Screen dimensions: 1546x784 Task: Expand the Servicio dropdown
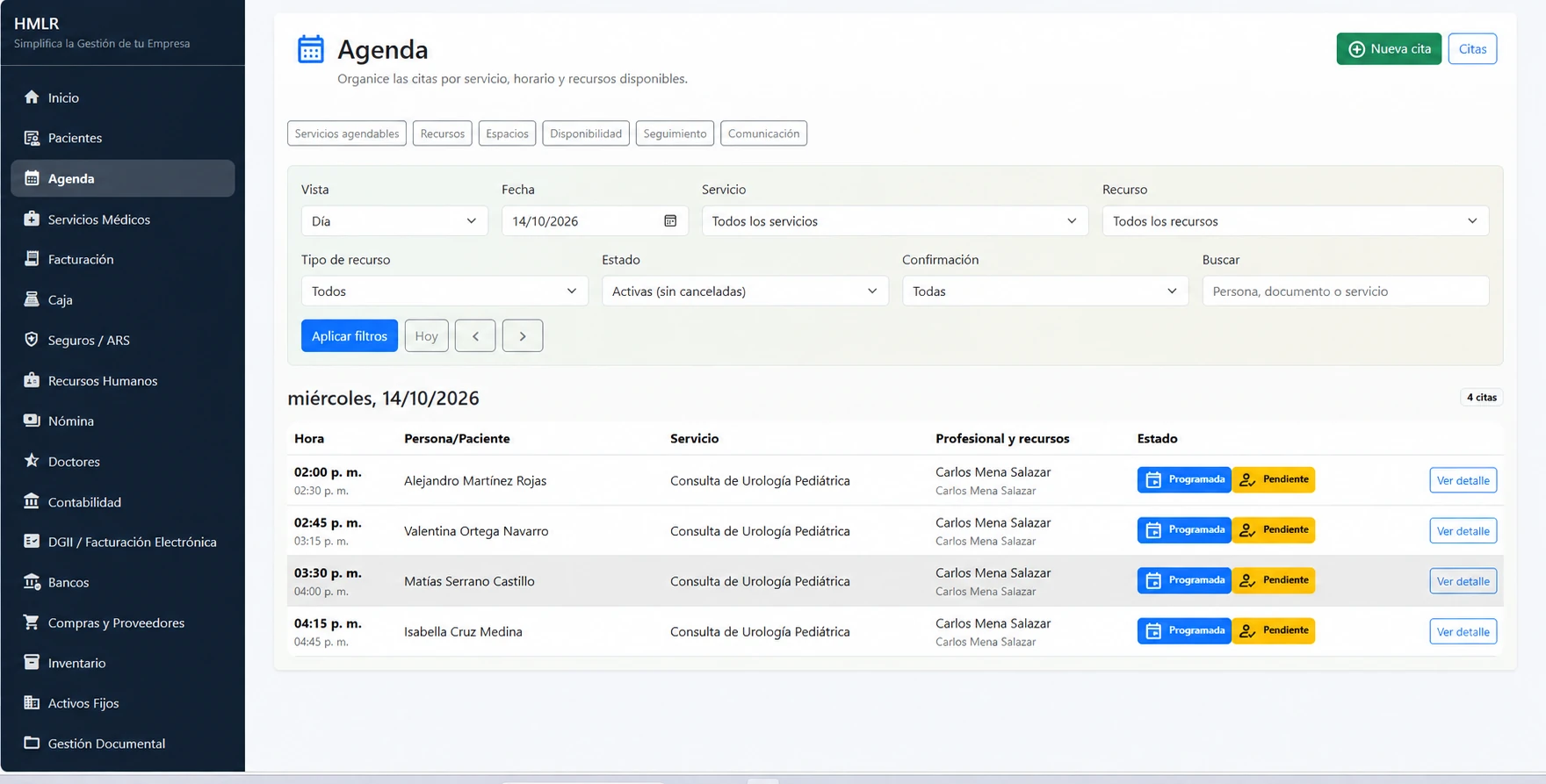[894, 220]
